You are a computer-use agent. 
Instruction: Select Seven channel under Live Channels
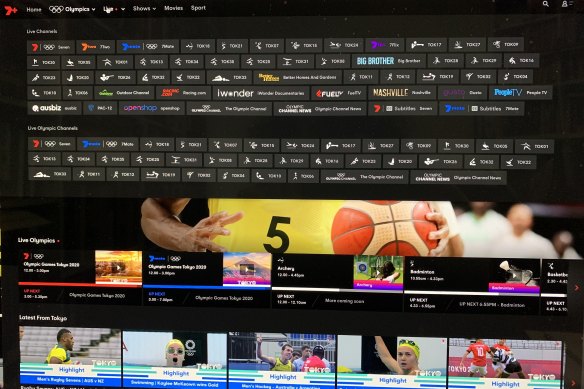[x=51, y=47]
